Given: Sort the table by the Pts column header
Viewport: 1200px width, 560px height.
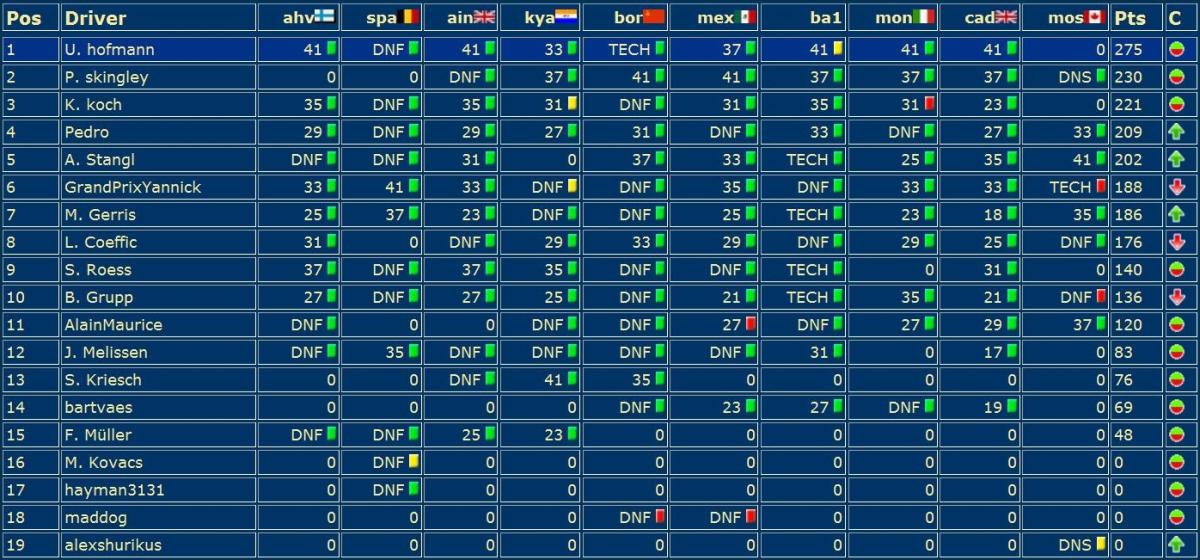Looking at the screenshot, I should click(x=1130, y=18).
